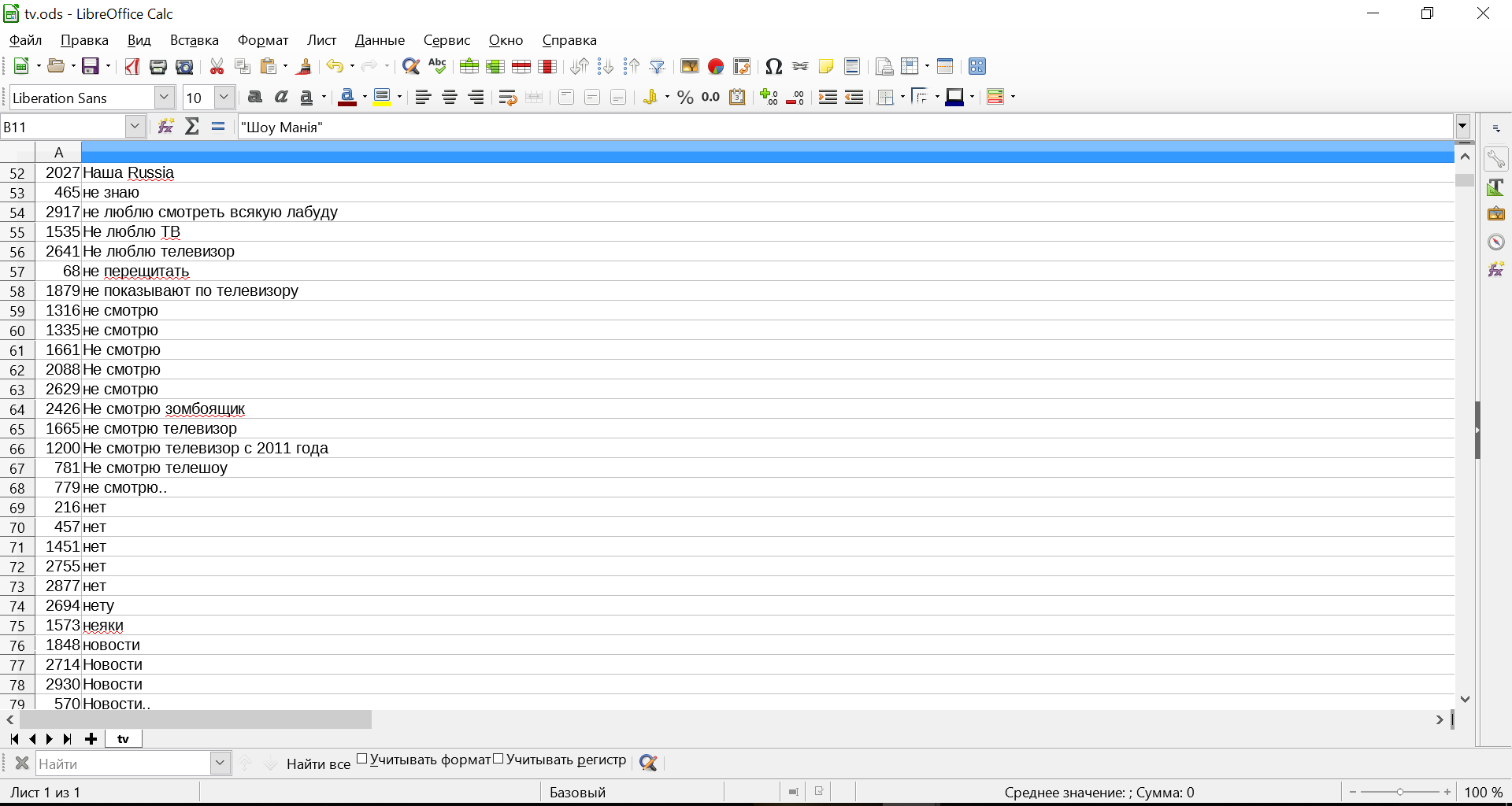
Task: Insert a chart
Action: click(x=716, y=67)
